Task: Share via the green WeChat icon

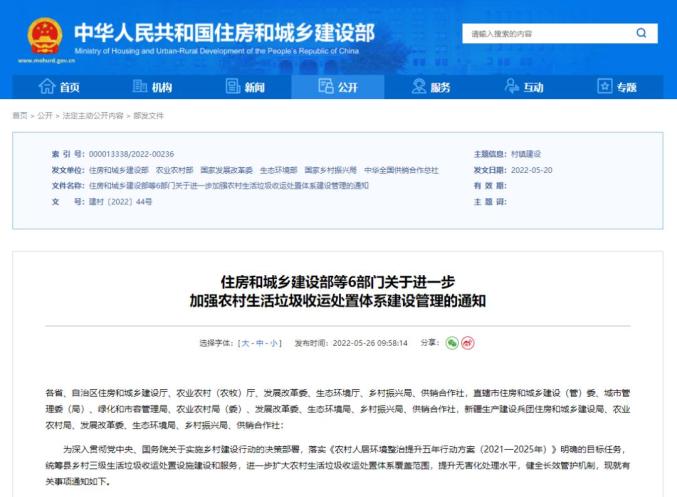Action: tap(452, 343)
